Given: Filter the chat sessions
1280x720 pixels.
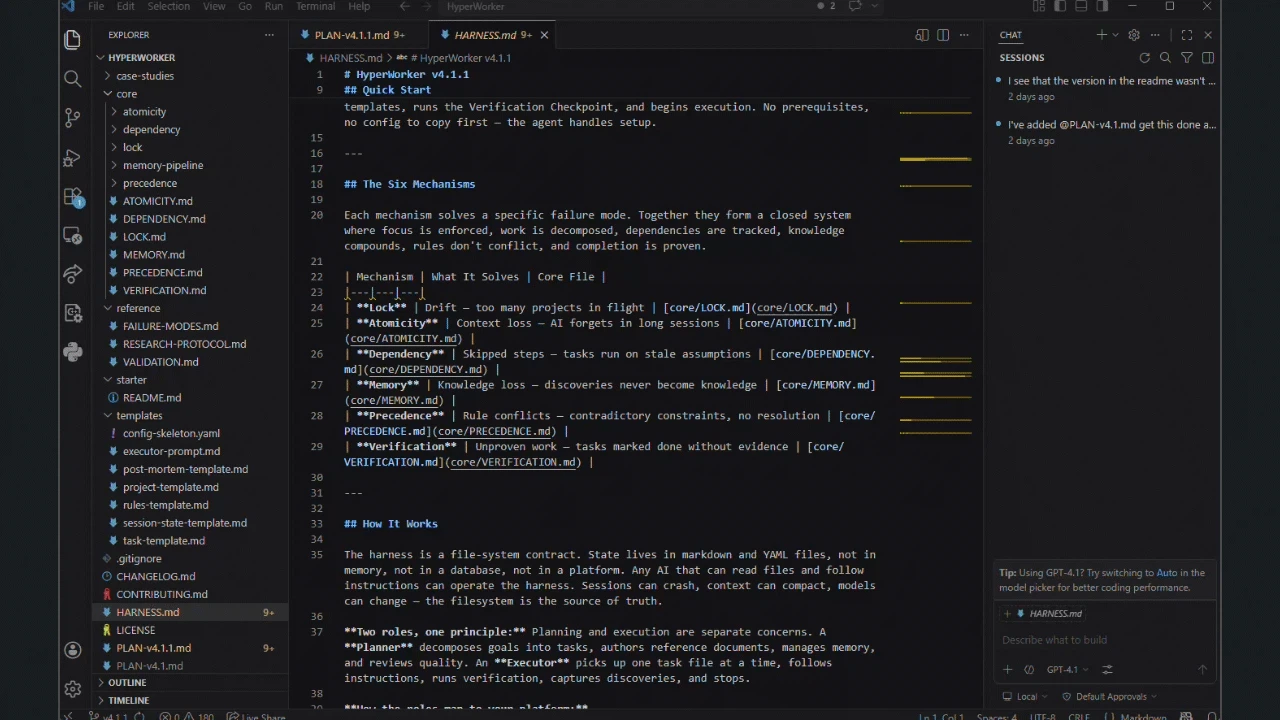Looking at the screenshot, I should coord(1186,58).
